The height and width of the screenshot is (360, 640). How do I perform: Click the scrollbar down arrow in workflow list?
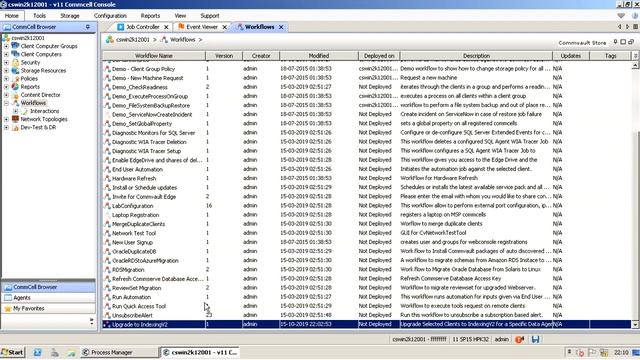(x=636, y=324)
